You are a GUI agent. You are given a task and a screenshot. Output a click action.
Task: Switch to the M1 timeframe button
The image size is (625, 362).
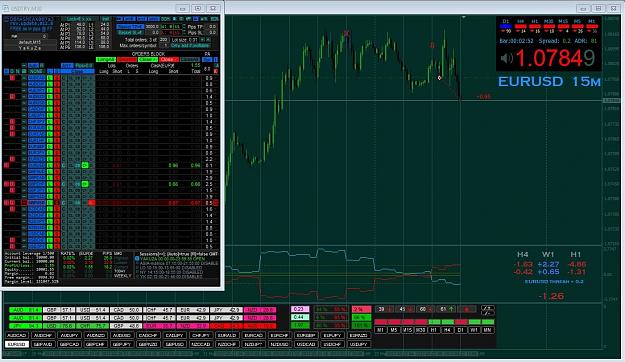pos(381,330)
